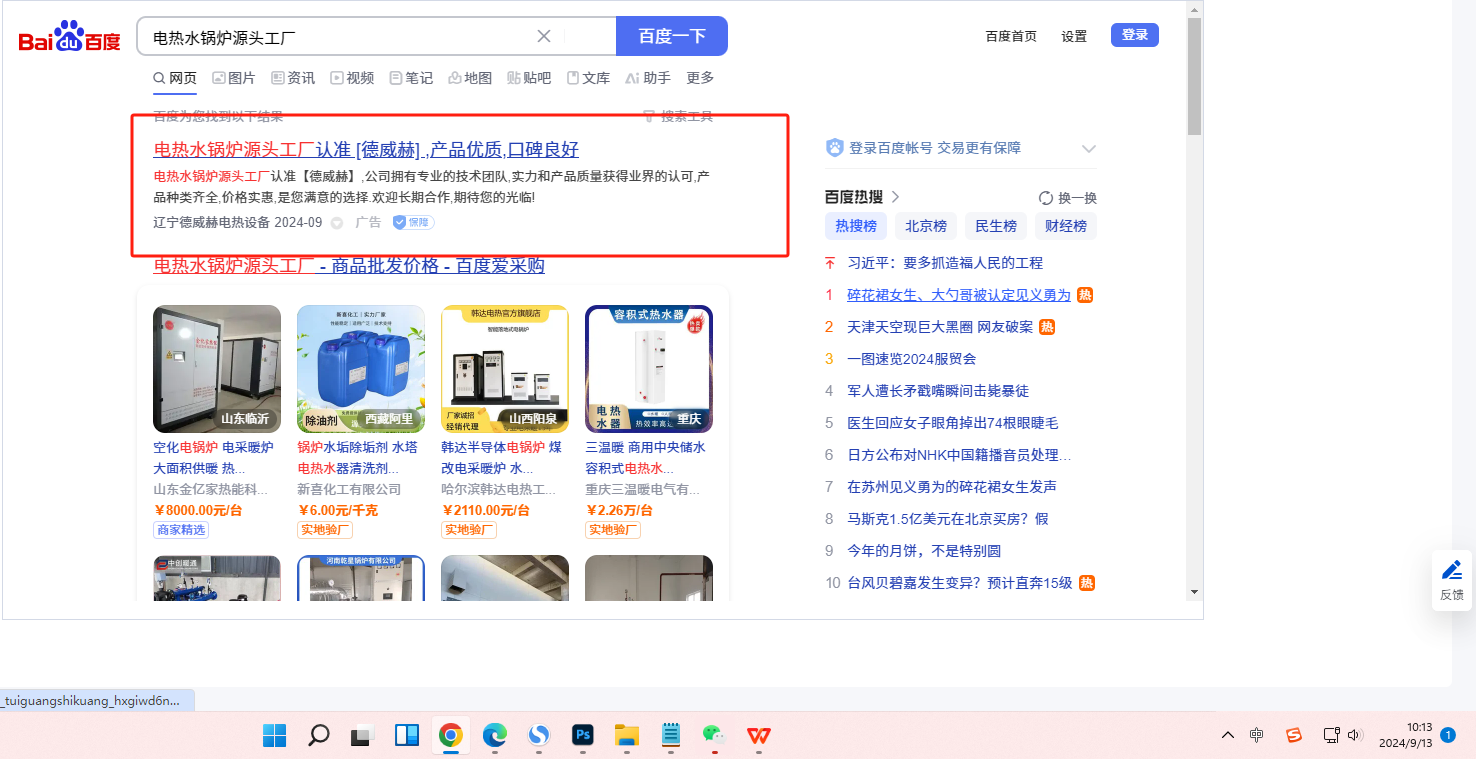This screenshot has height=759, width=1476.
Task: Open hot search 台风贝碧嘉发生变异？预计直奔15级
Action: pyautogui.click(x=959, y=583)
